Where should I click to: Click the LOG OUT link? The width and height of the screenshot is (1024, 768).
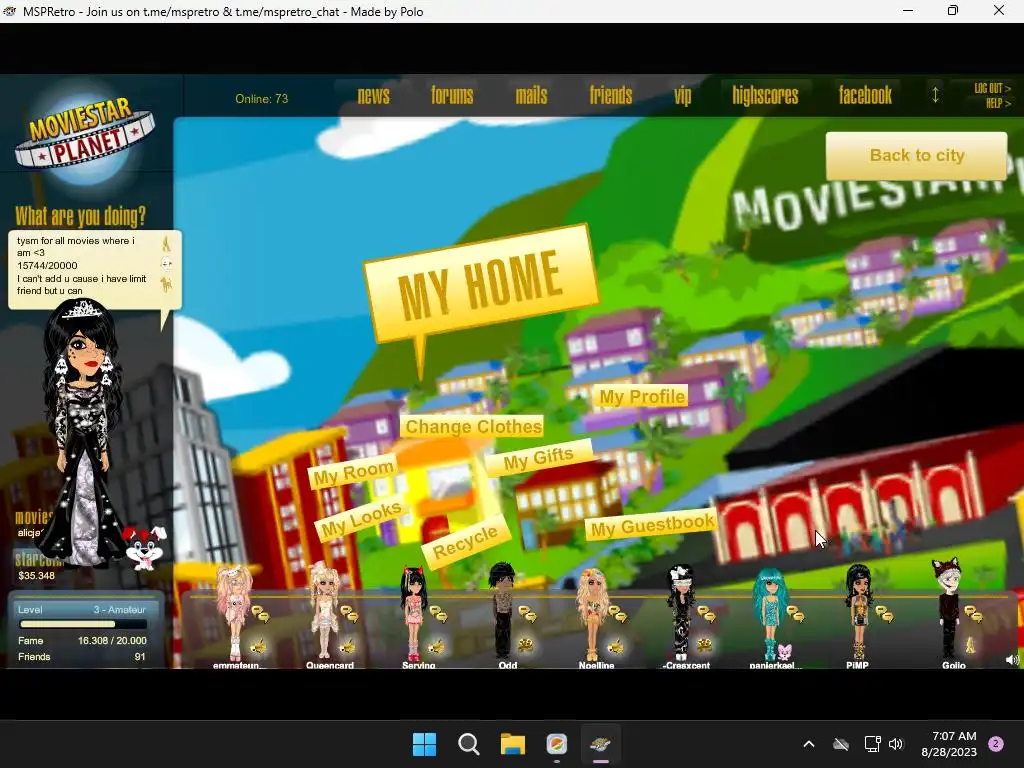tap(992, 88)
